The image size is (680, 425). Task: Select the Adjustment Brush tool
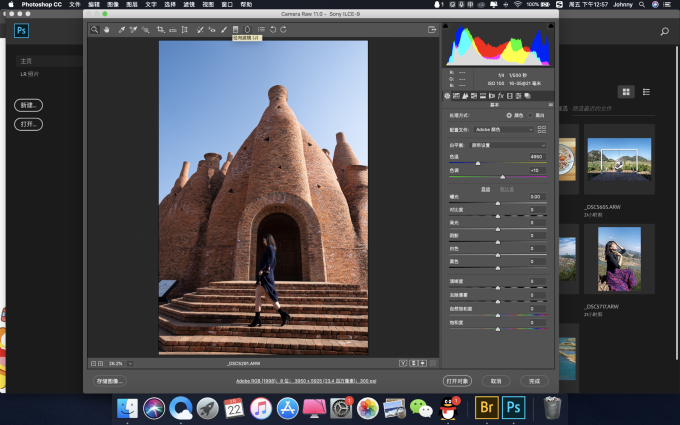point(223,30)
